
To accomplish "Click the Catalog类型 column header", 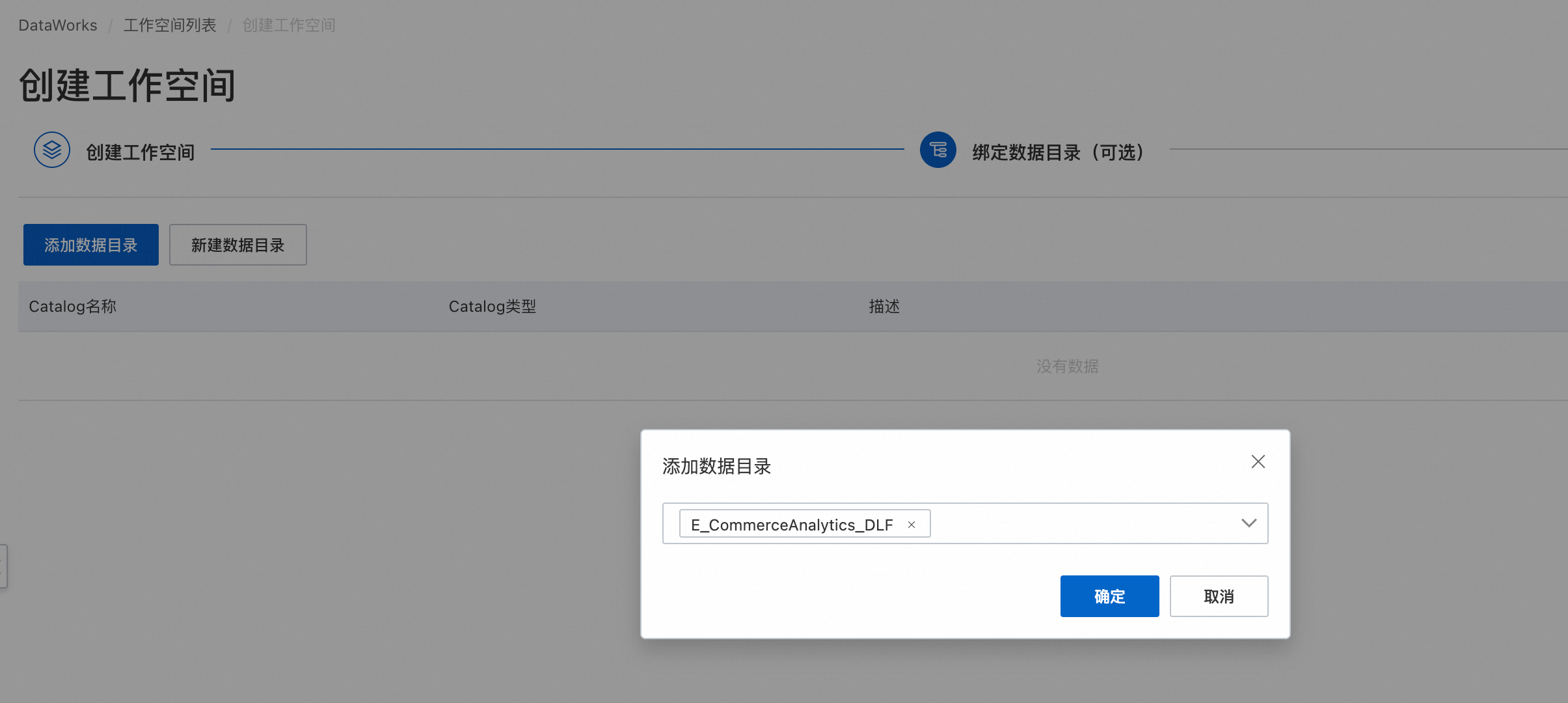I will [x=493, y=307].
